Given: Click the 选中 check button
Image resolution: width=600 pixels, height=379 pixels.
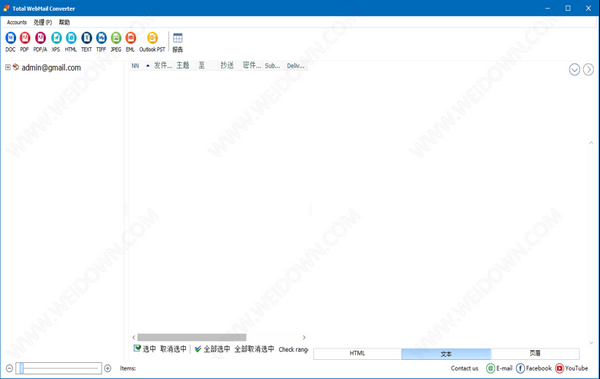Looking at the screenshot, I should pyautogui.click(x=145, y=349).
